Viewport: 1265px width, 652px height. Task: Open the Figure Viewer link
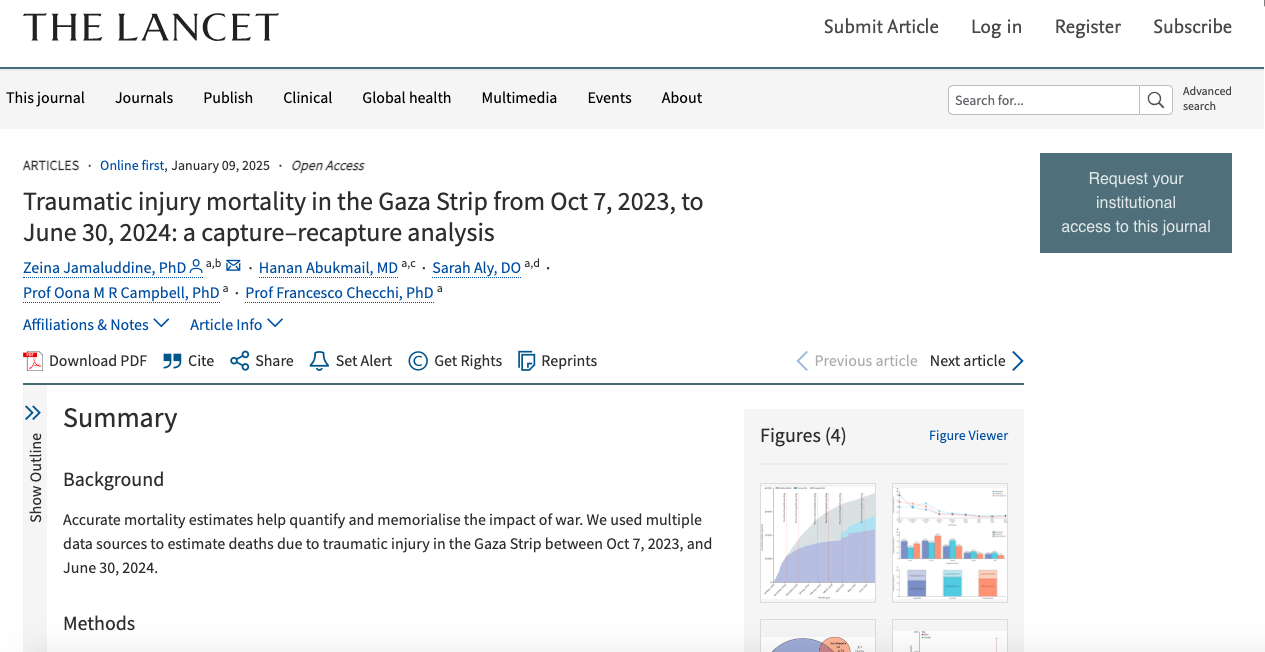click(968, 435)
